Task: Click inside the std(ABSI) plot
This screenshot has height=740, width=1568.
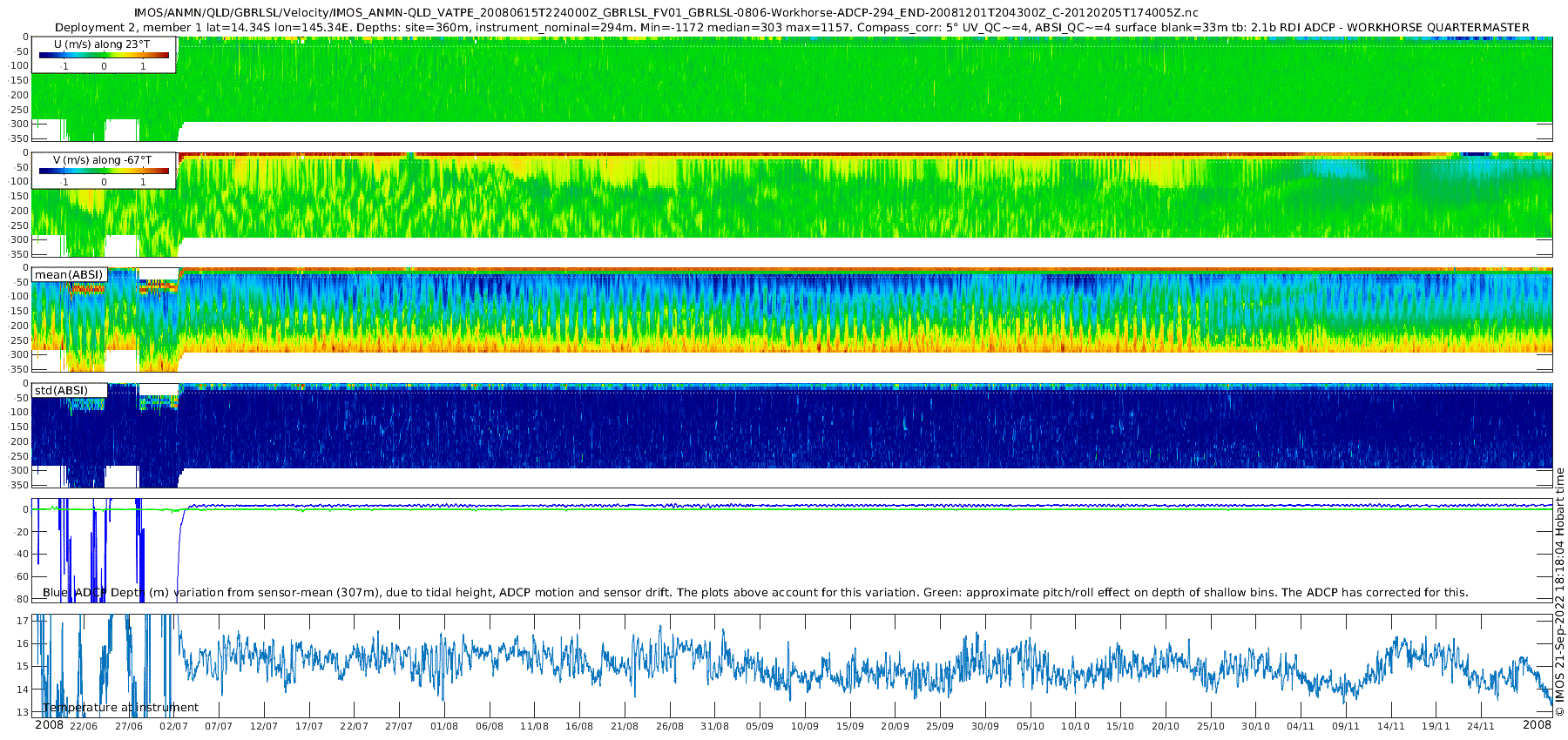Action: [793, 435]
